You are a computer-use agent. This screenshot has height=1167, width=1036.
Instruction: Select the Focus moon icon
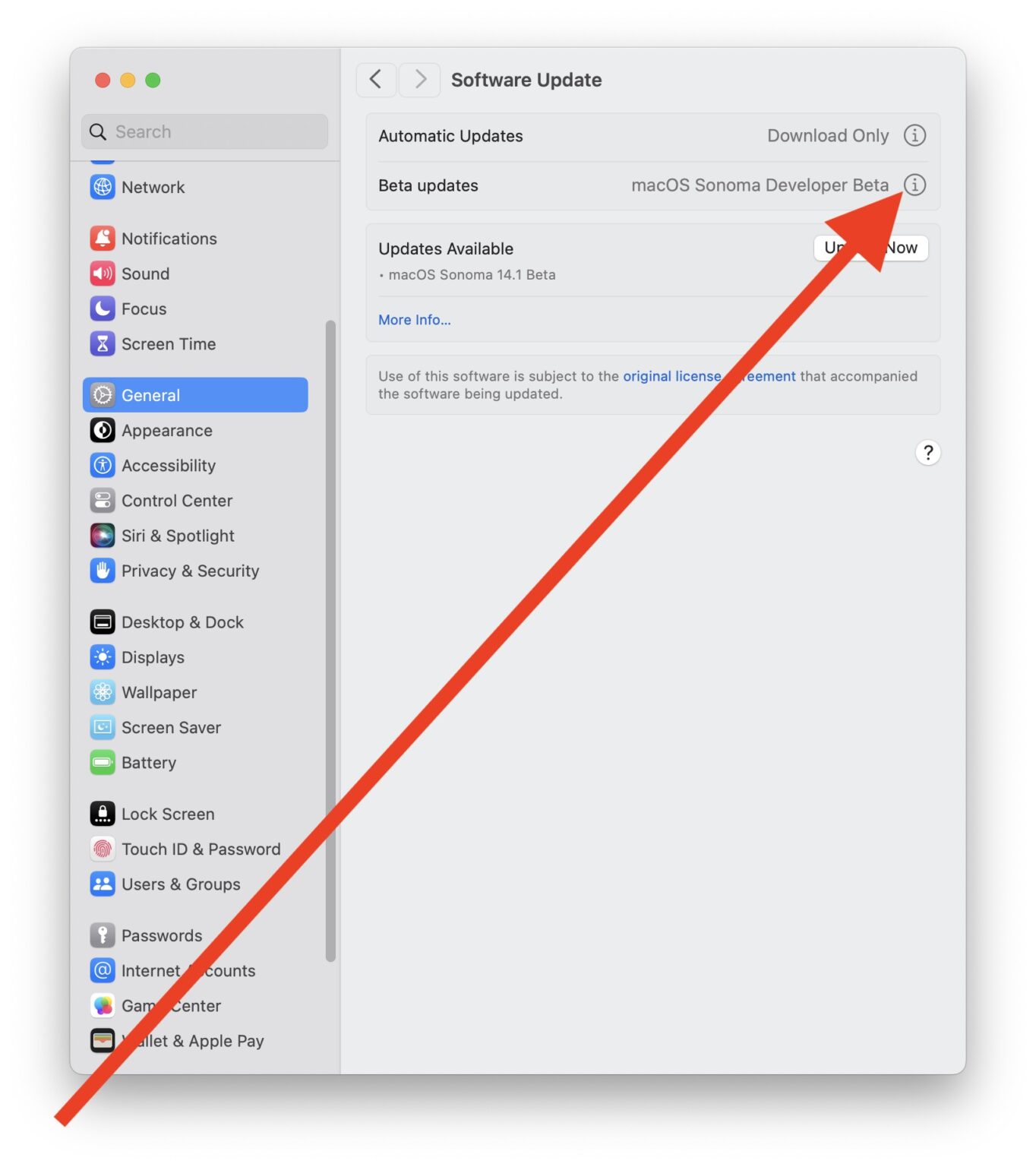point(103,308)
